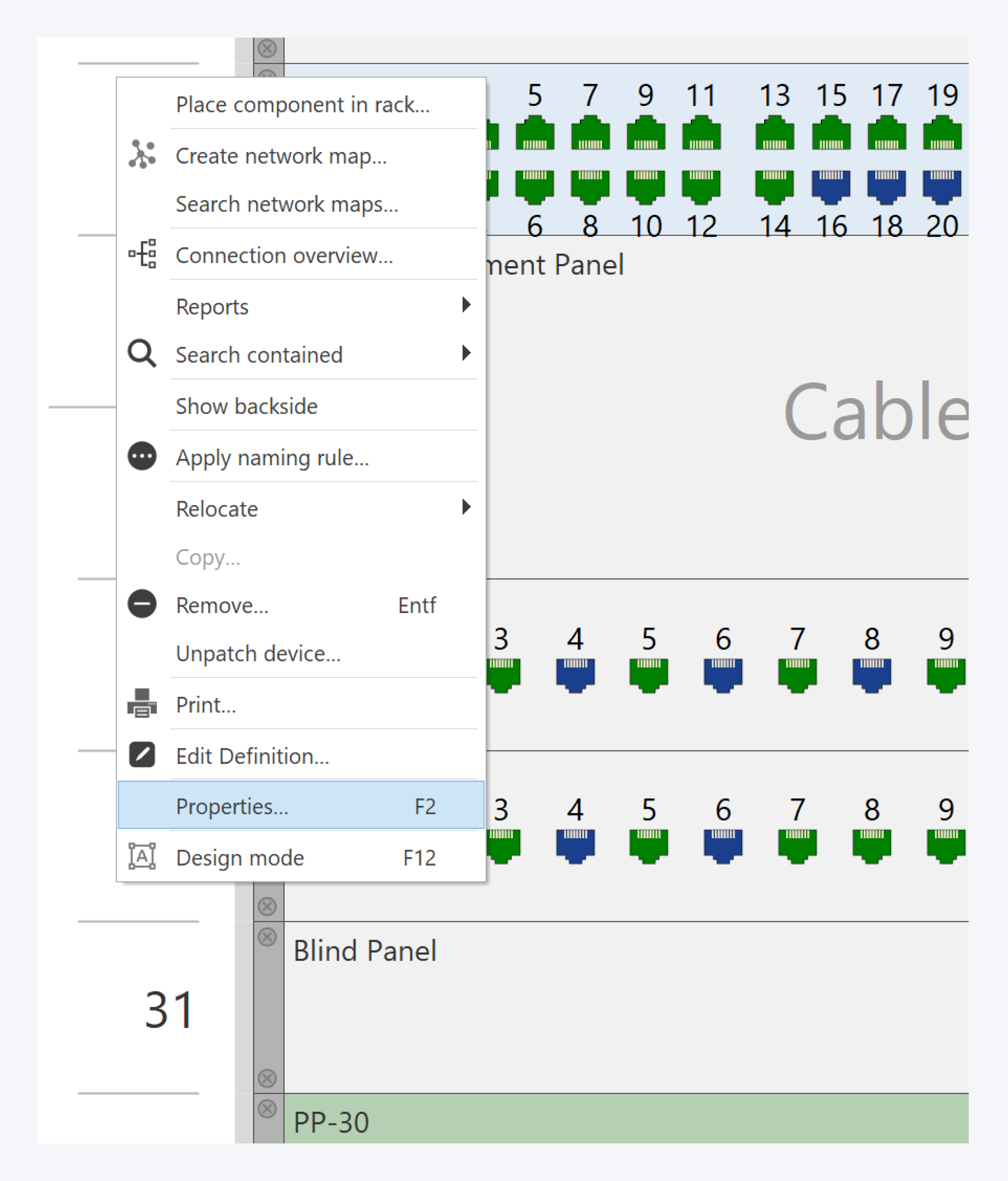
Task: Select the Edit Definition pencil icon
Action: click(143, 755)
